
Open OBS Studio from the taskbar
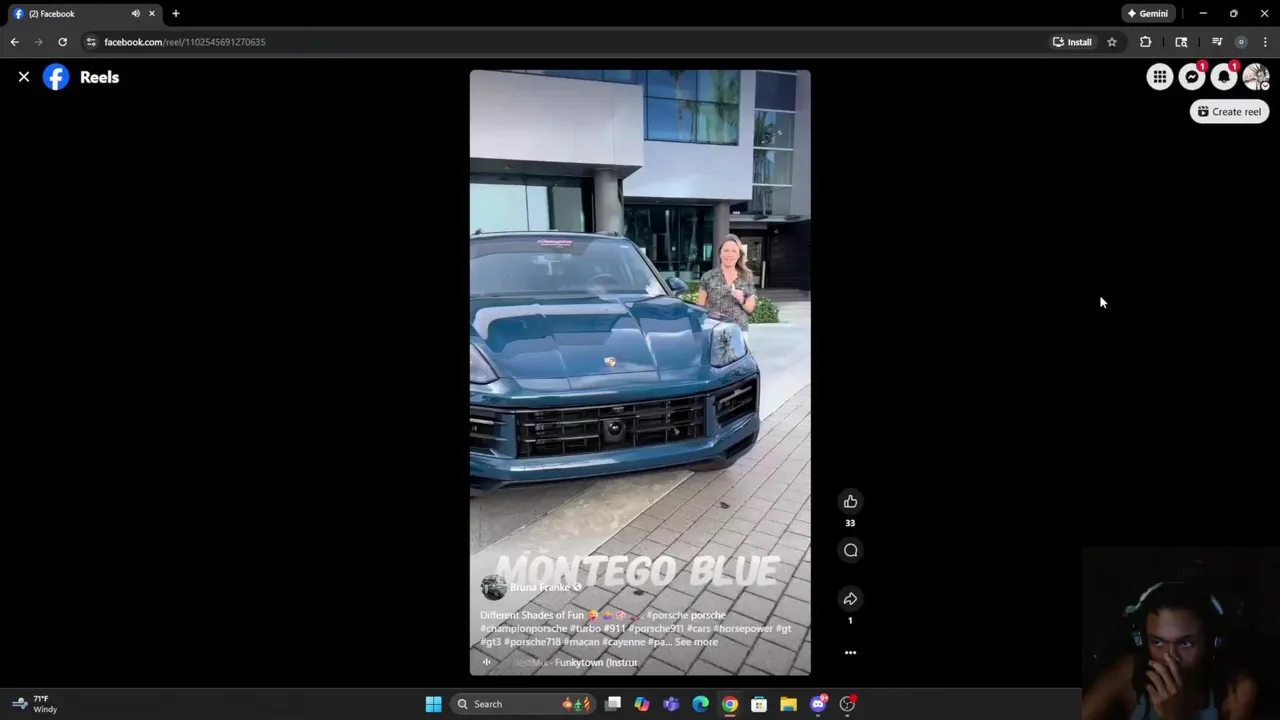click(847, 704)
